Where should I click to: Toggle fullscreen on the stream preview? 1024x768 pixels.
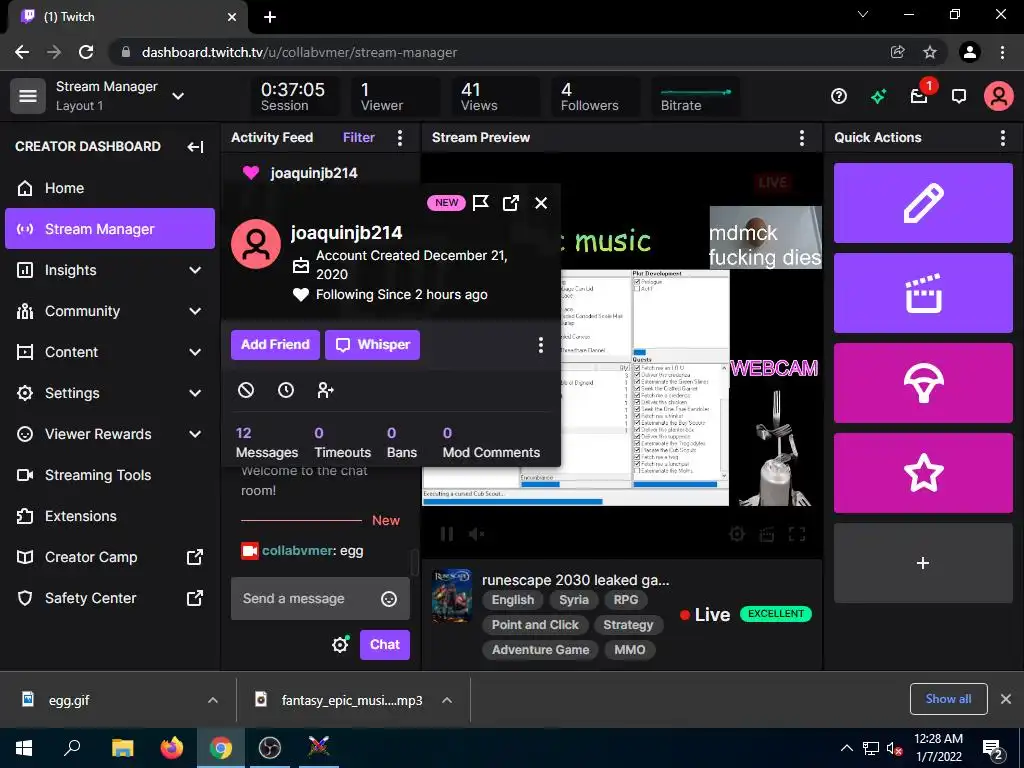[797, 534]
